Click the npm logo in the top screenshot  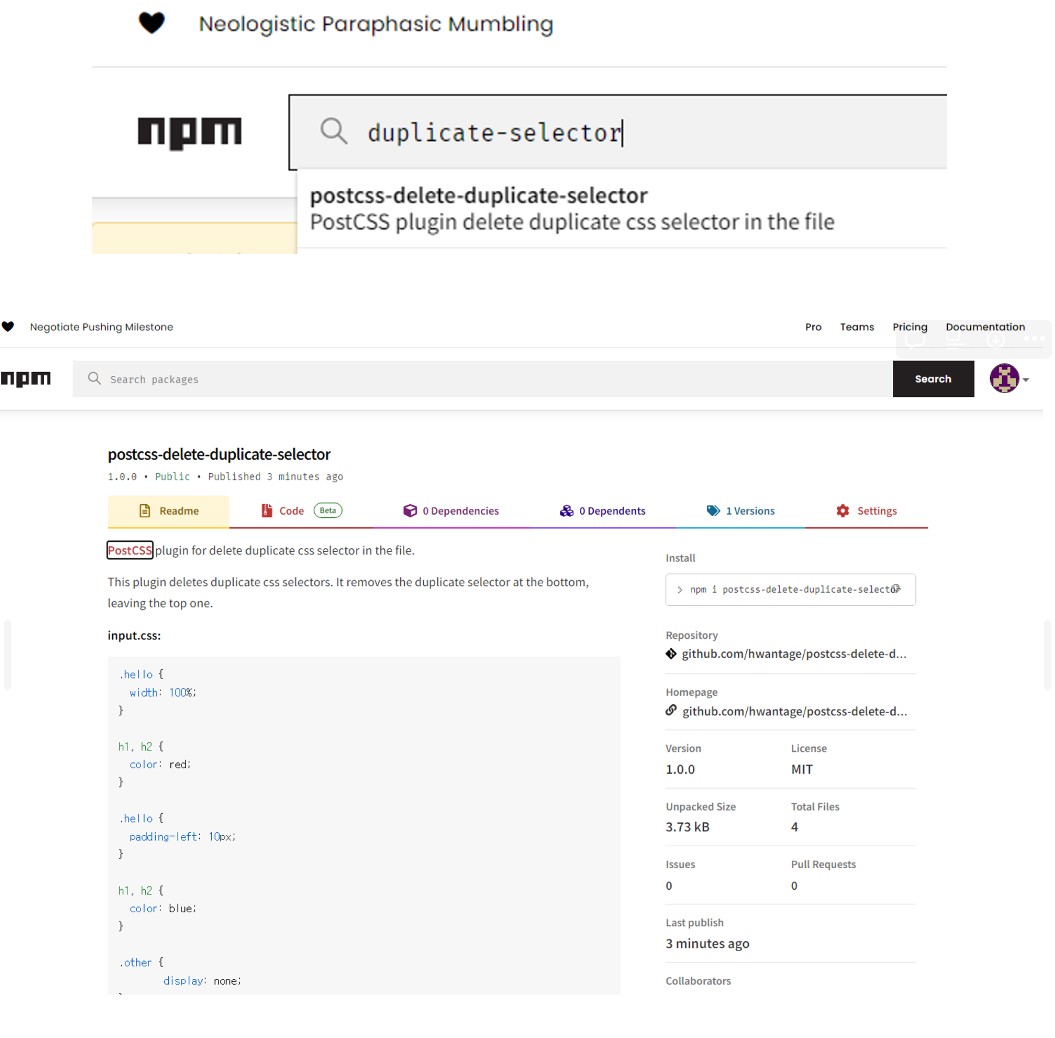click(x=190, y=133)
